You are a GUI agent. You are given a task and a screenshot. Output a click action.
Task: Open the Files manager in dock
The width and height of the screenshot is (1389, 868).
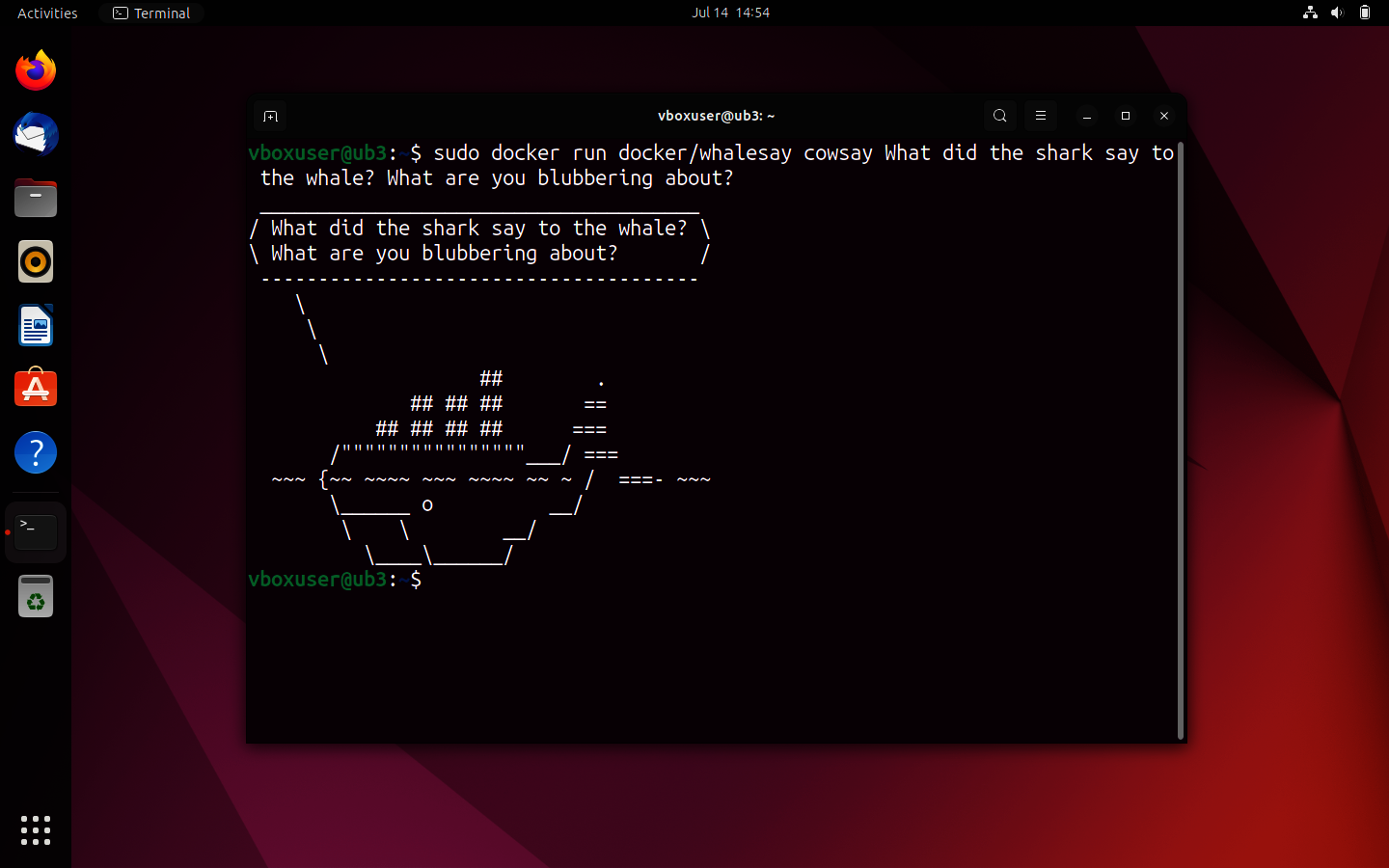(36, 198)
